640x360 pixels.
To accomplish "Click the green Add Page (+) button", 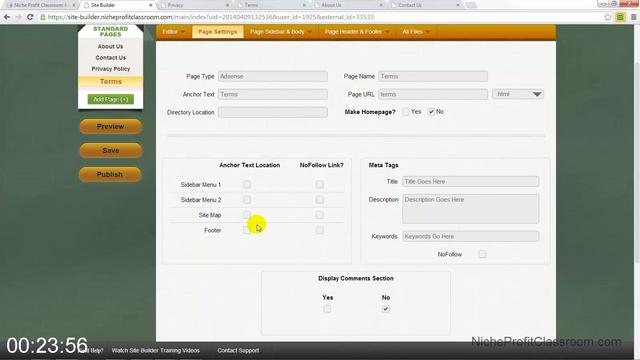I will tap(110, 99).
